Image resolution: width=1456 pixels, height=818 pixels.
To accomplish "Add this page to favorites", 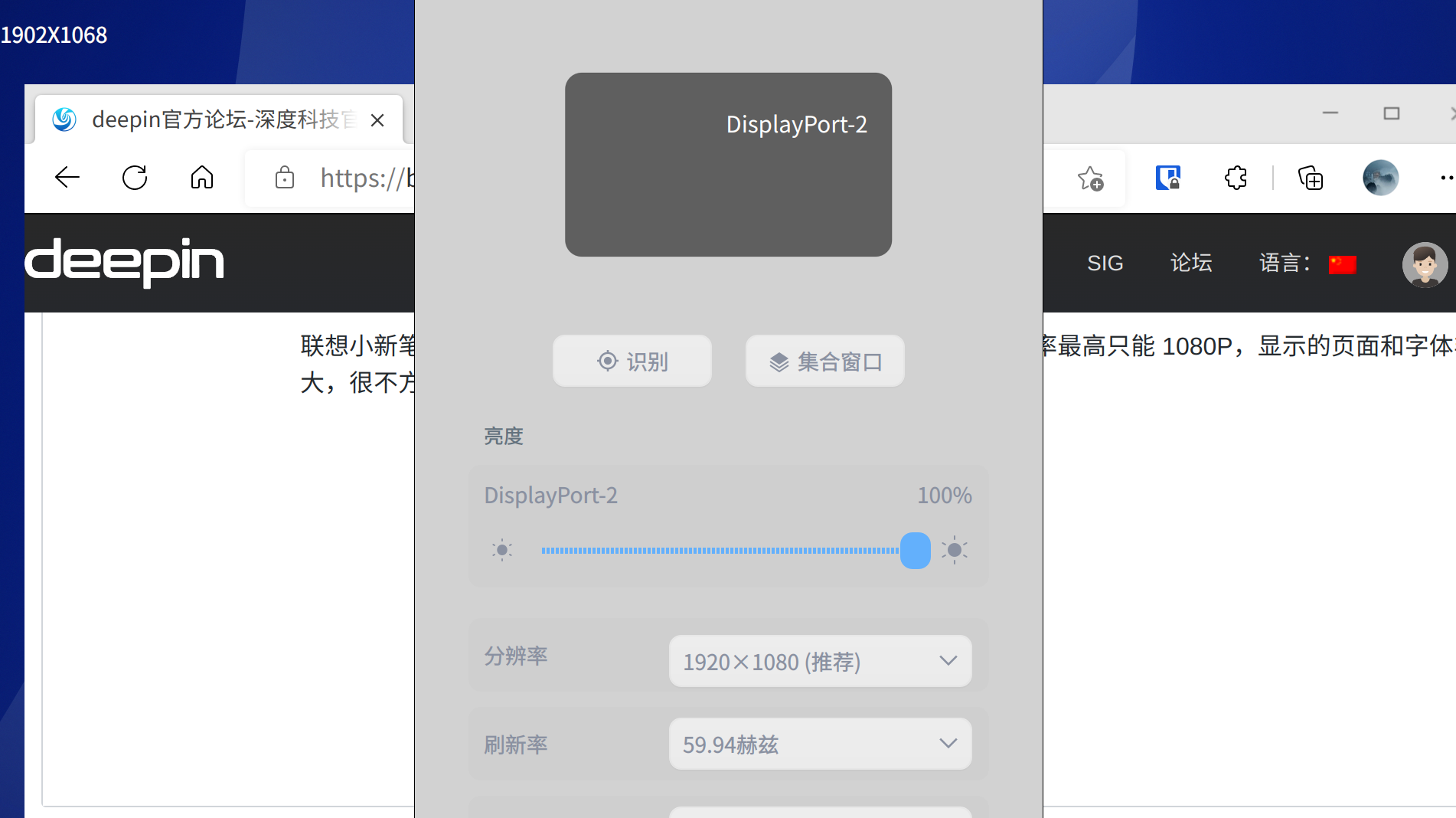I will click(x=1090, y=178).
